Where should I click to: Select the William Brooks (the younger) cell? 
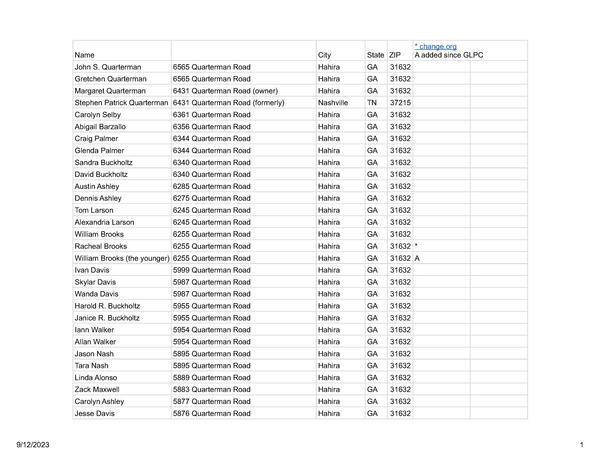121,258
